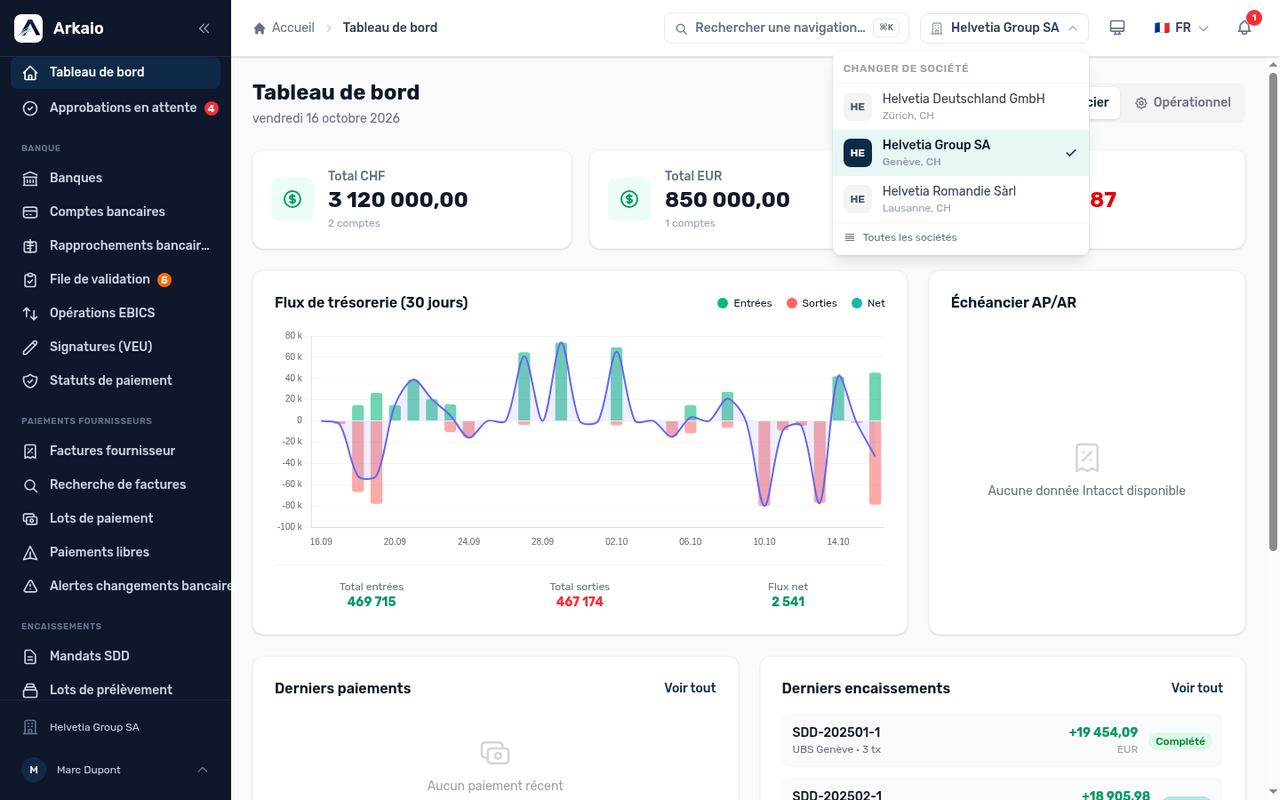Open Paiements libres sidebar item
Image resolution: width=1280 pixels, height=800 pixels.
(116, 552)
